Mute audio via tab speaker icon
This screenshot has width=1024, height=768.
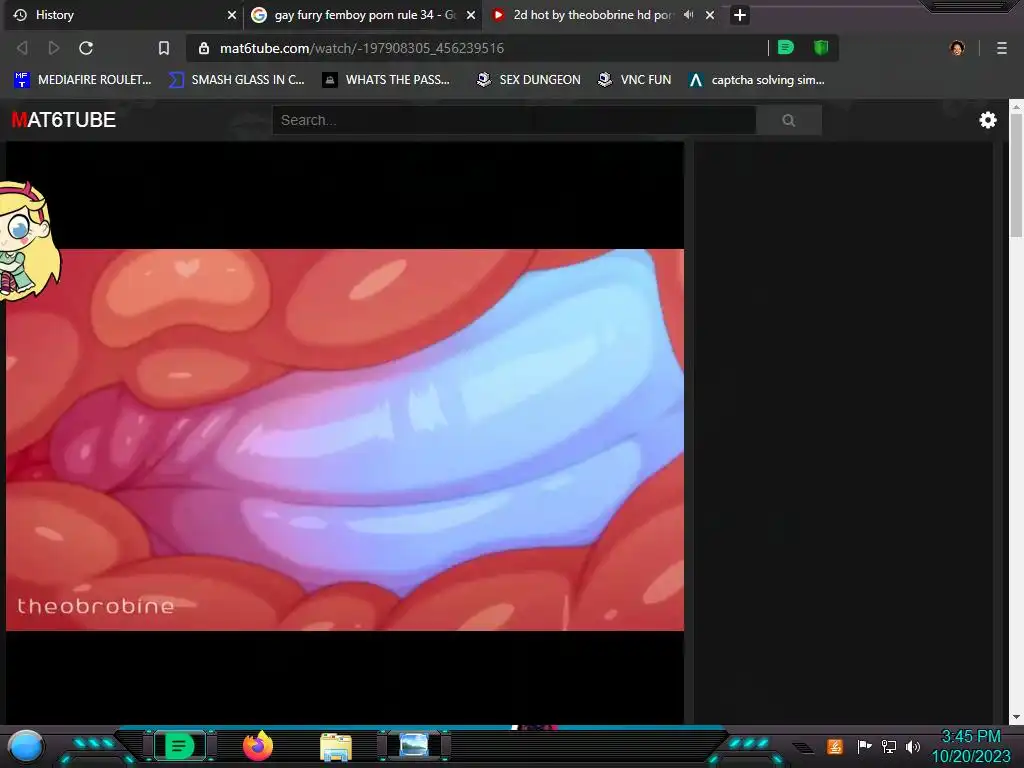pyautogui.click(x=688, y=14)
